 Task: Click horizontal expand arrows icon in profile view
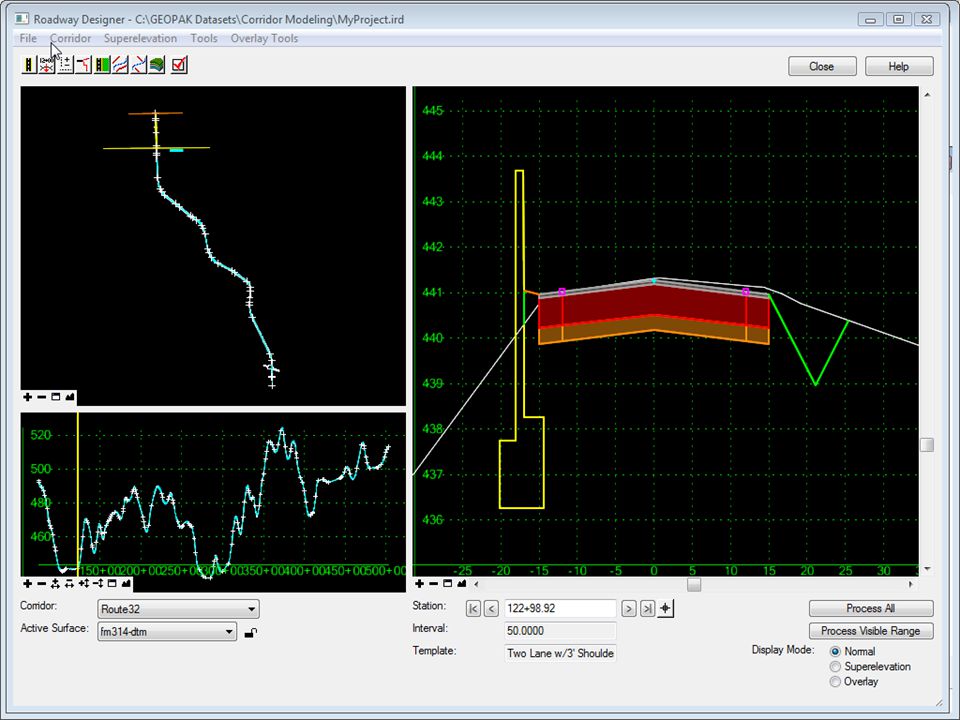55,583
